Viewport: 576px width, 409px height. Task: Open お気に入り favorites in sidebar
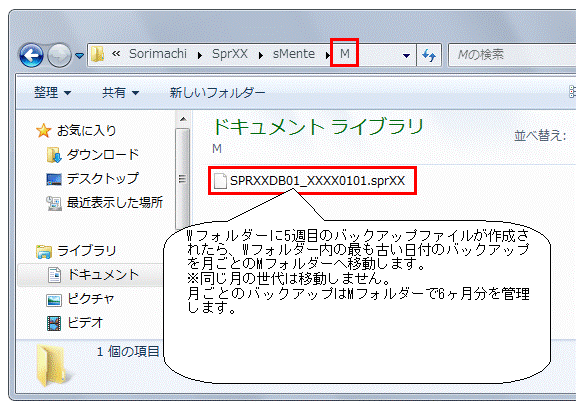[x=86, y=130]
